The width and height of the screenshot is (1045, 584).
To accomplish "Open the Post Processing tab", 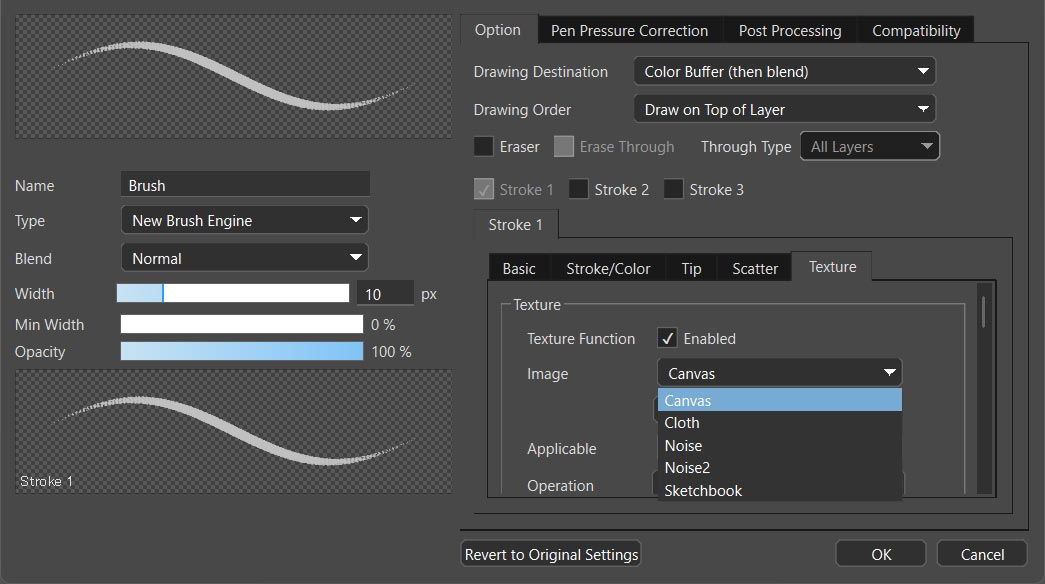I will point(789,30).
